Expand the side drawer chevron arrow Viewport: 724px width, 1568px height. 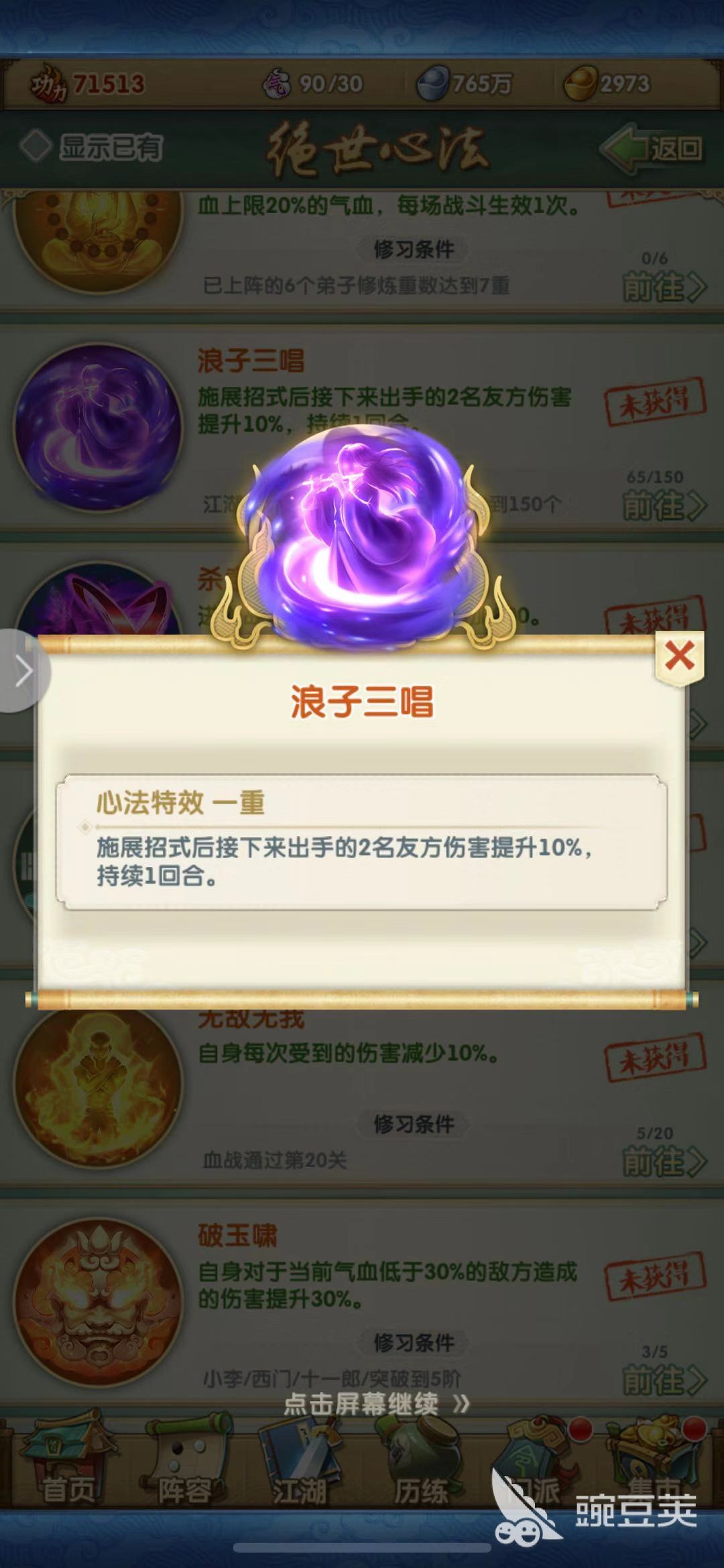23,671
